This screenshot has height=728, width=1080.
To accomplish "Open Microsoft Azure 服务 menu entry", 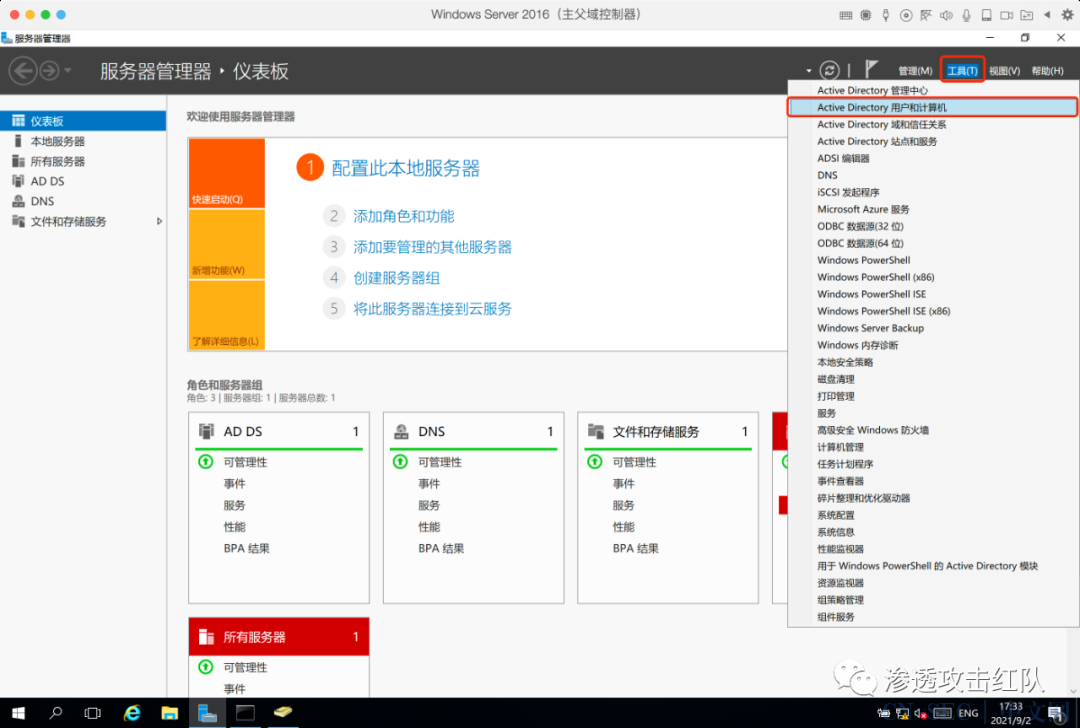I will point(933,209).
